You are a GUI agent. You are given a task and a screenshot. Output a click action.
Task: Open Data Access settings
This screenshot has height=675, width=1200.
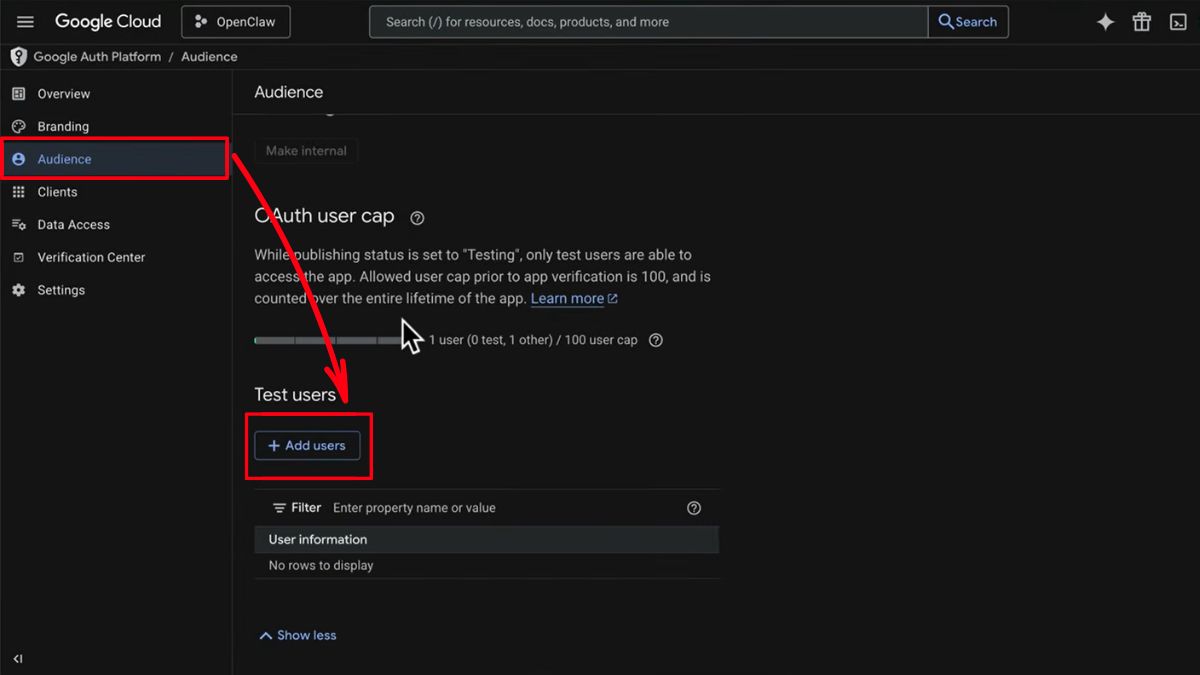click(x=75, y=224)
